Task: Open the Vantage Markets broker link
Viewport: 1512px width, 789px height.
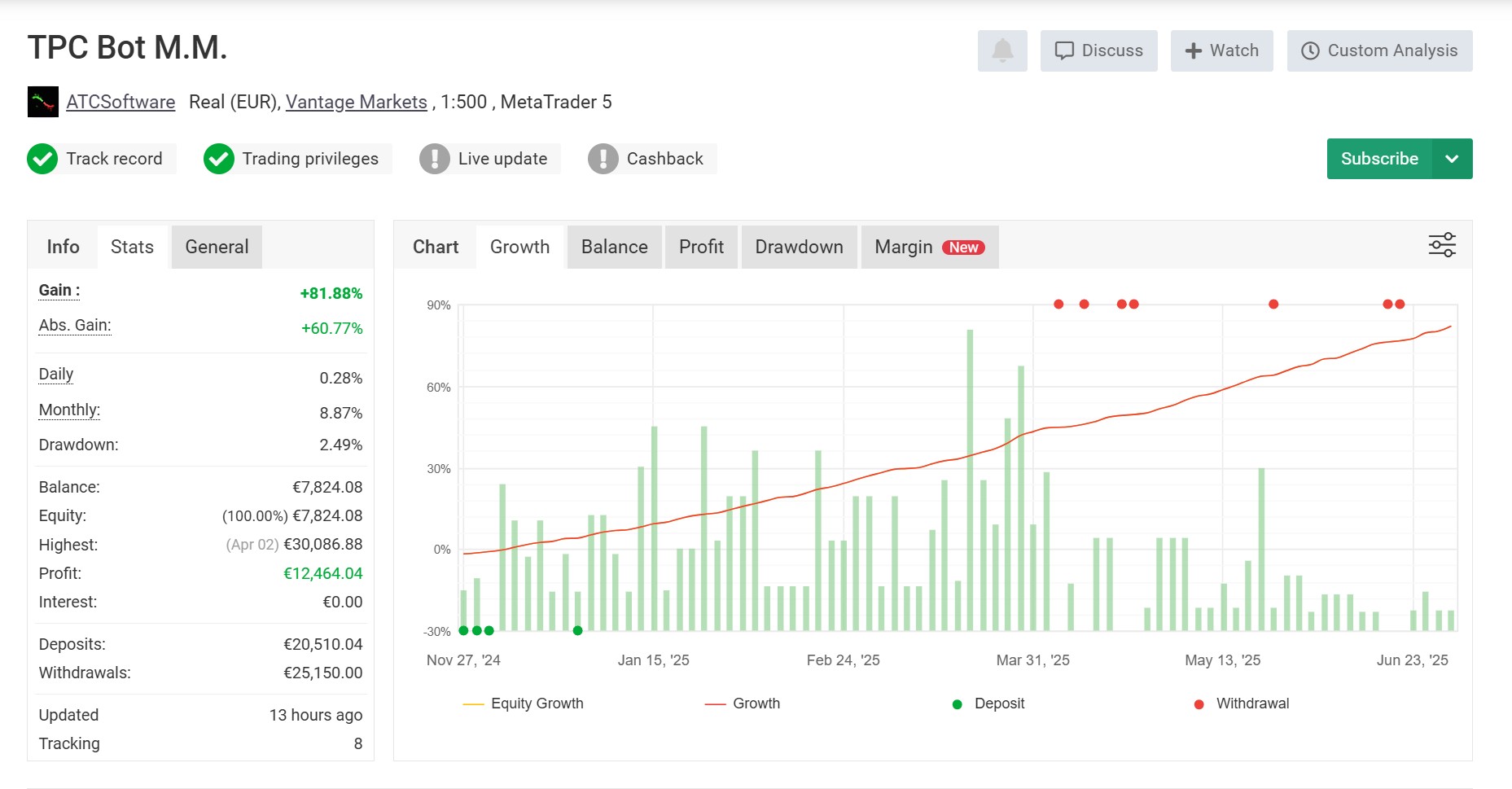Action: (356, 102)
